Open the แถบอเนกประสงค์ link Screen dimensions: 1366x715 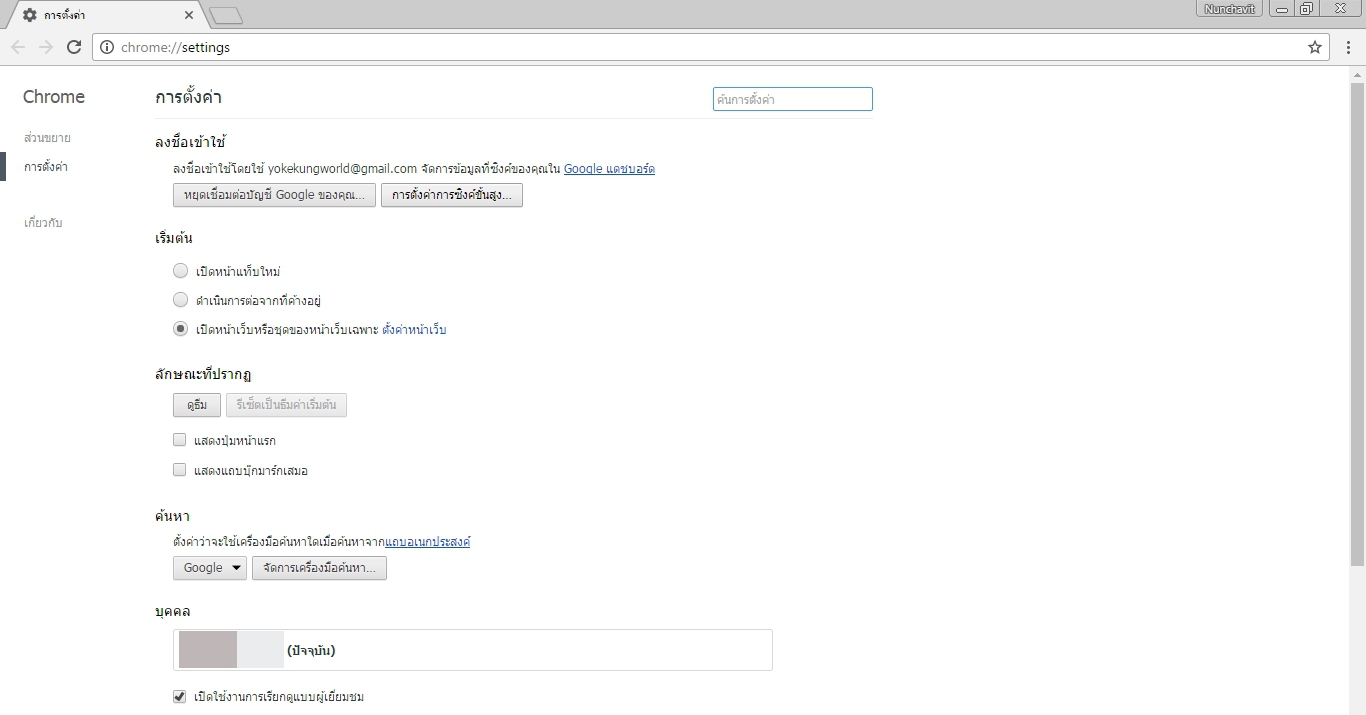pos(427,541)
